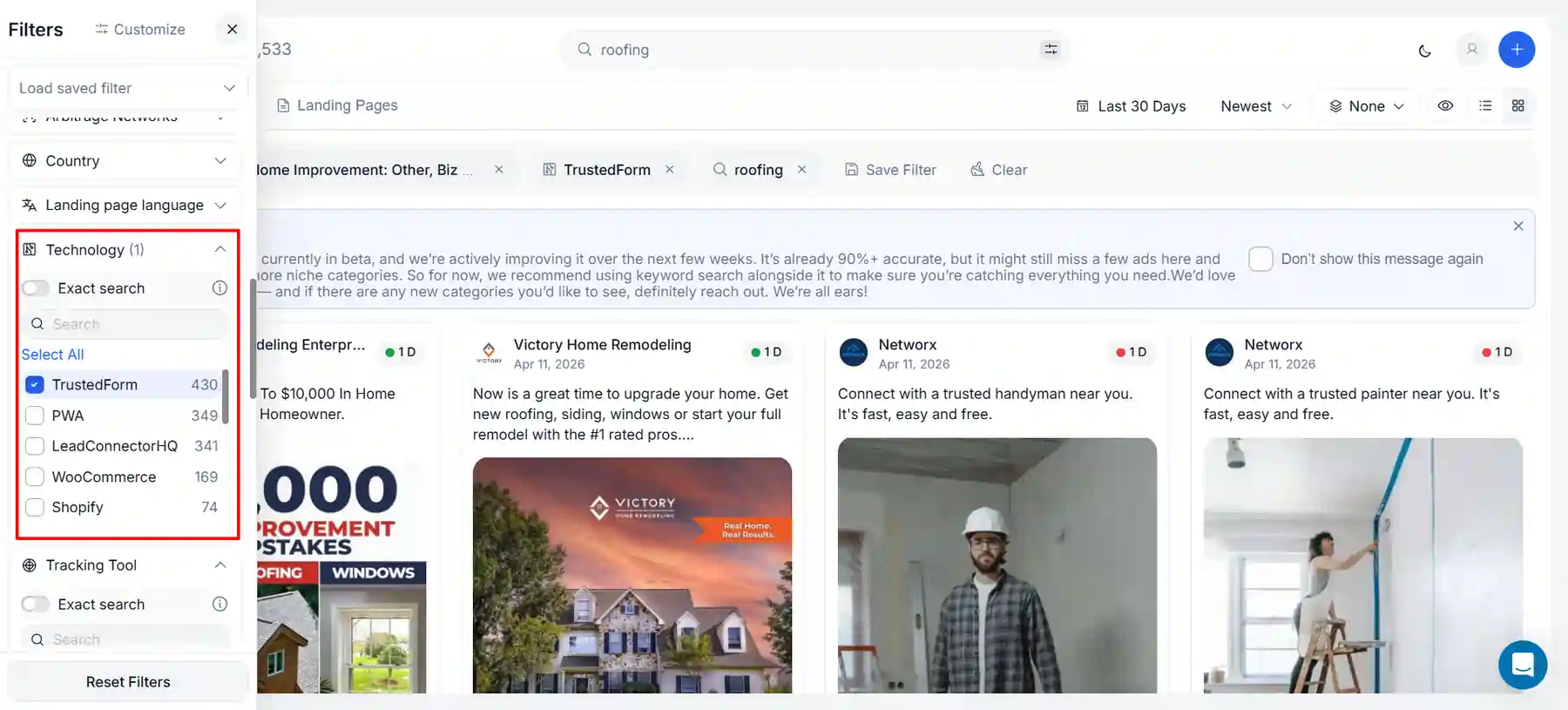Dismiss the beta notice banner
The image size is (1568, 710).
pyautogui.click(x=1518, y=226)
